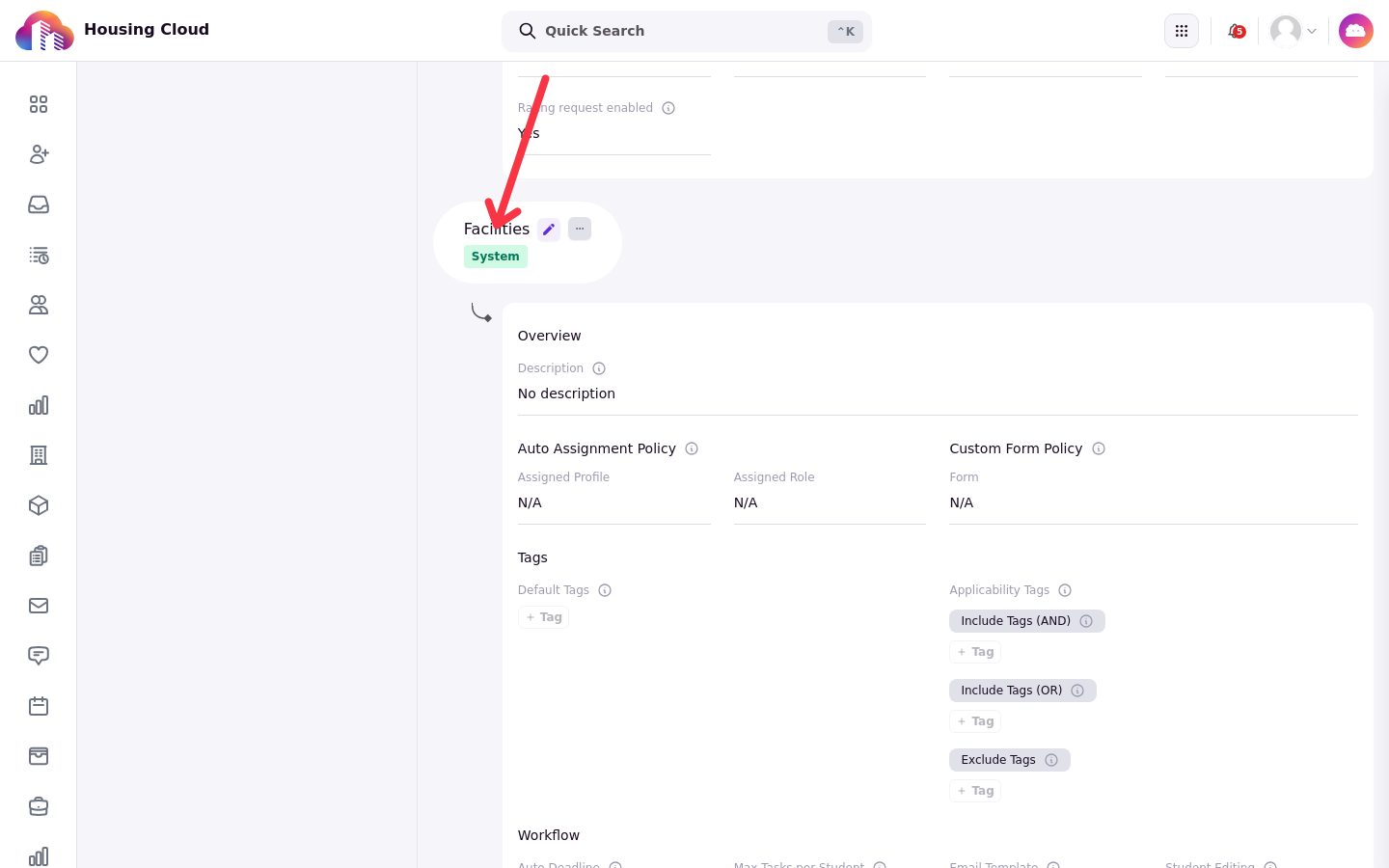Click info icon beside Custom Form Policy
Image resolution: width=1389 pixels, height=868 pixels.
(1099, 448)
